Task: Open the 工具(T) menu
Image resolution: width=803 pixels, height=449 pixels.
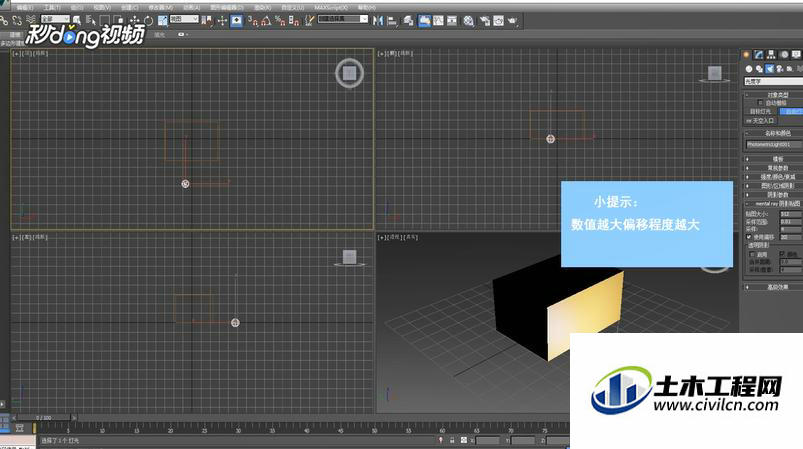Action: [52, 8]
